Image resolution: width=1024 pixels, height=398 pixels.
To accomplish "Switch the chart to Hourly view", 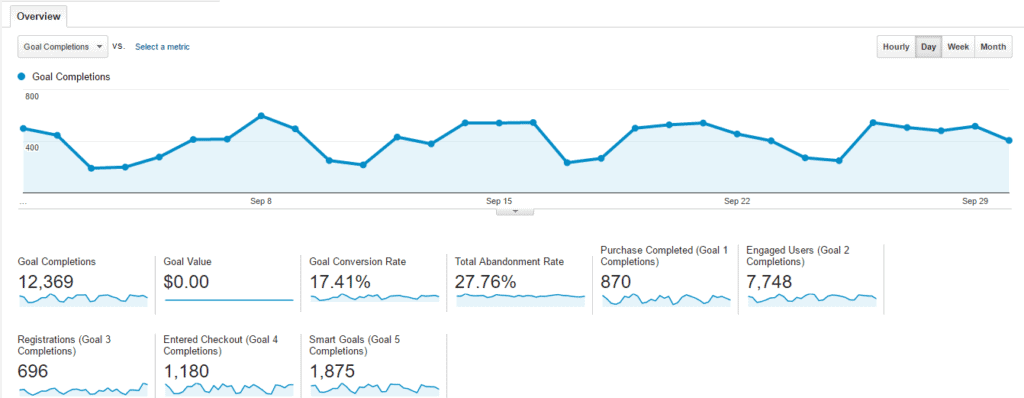I will 896,47.
